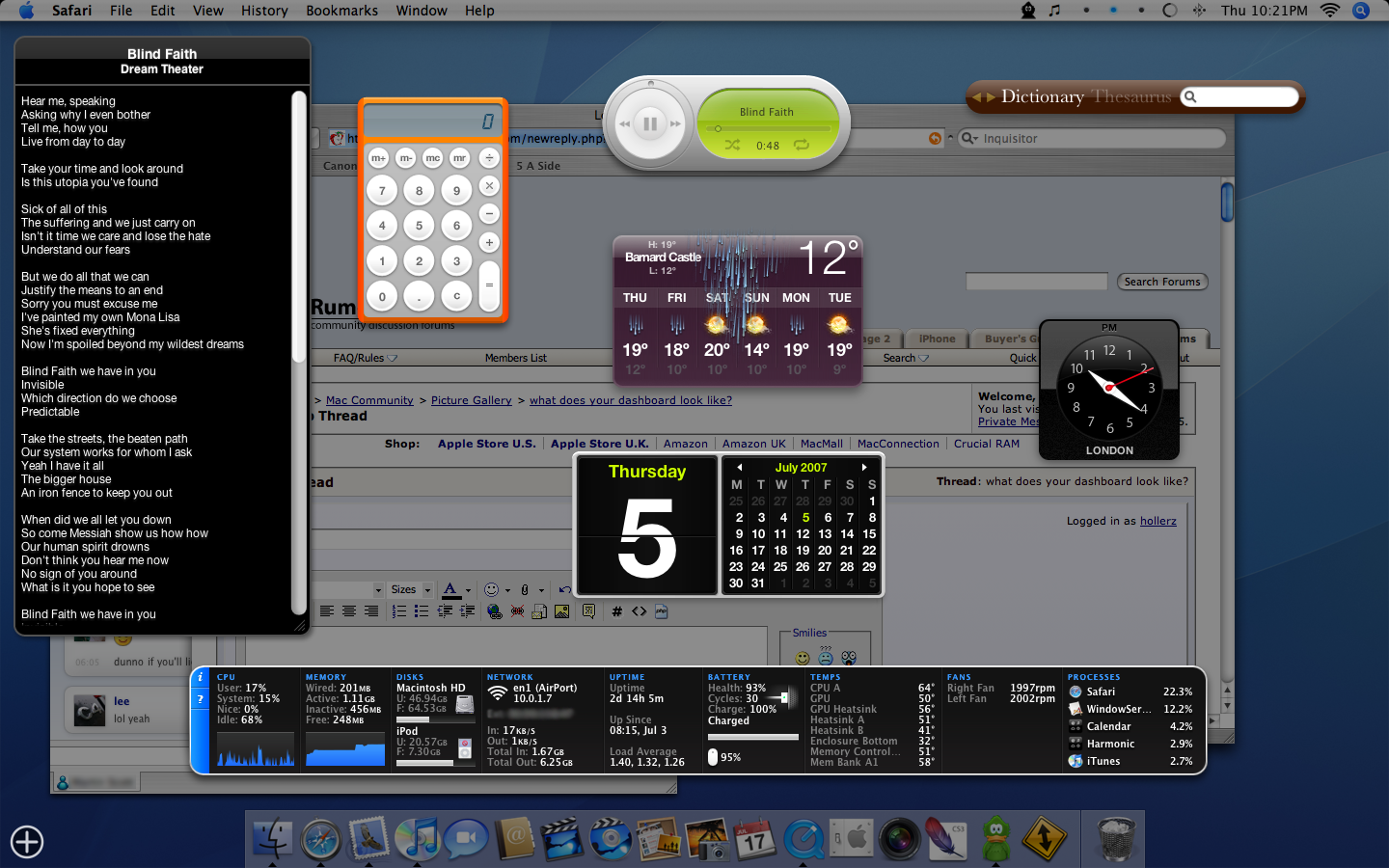This screenshot has height=868, width=1389.
Task: Click the undo arrow in editor toolbar
Action: (564, 589)
